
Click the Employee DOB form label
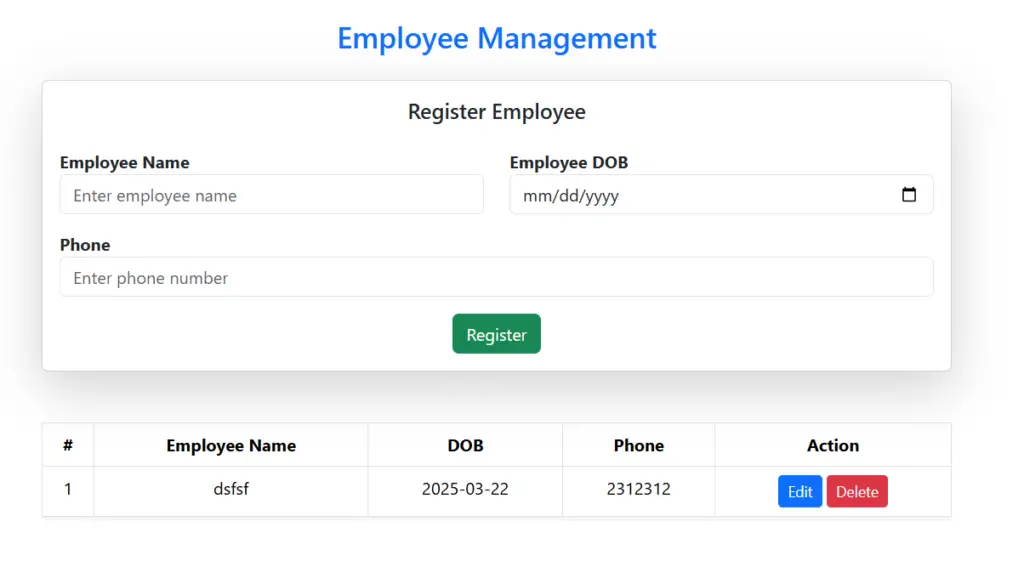(568, 162)
